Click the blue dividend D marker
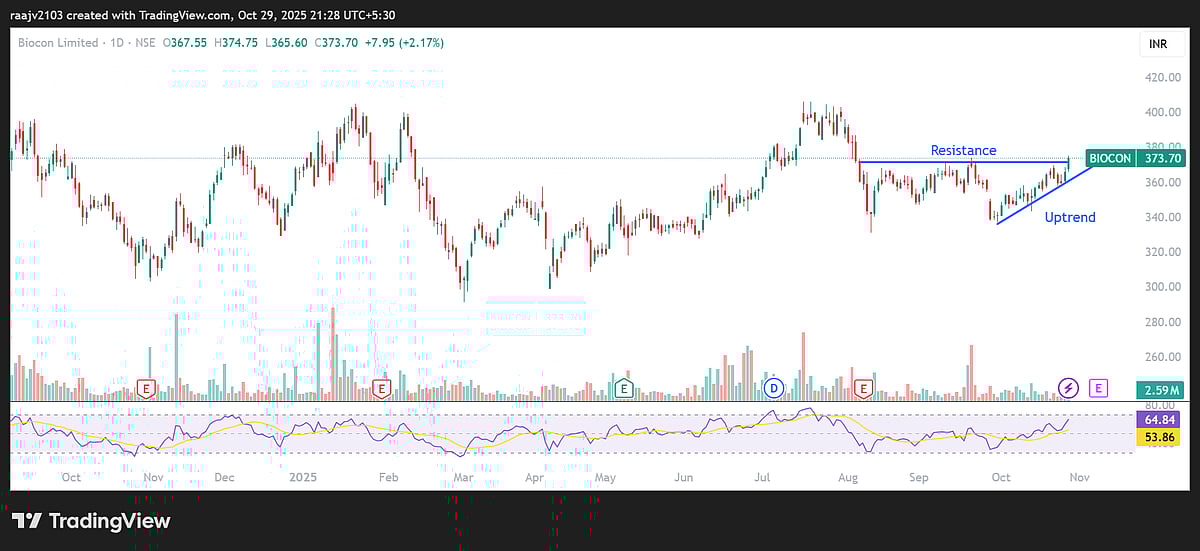 point(773,387)
